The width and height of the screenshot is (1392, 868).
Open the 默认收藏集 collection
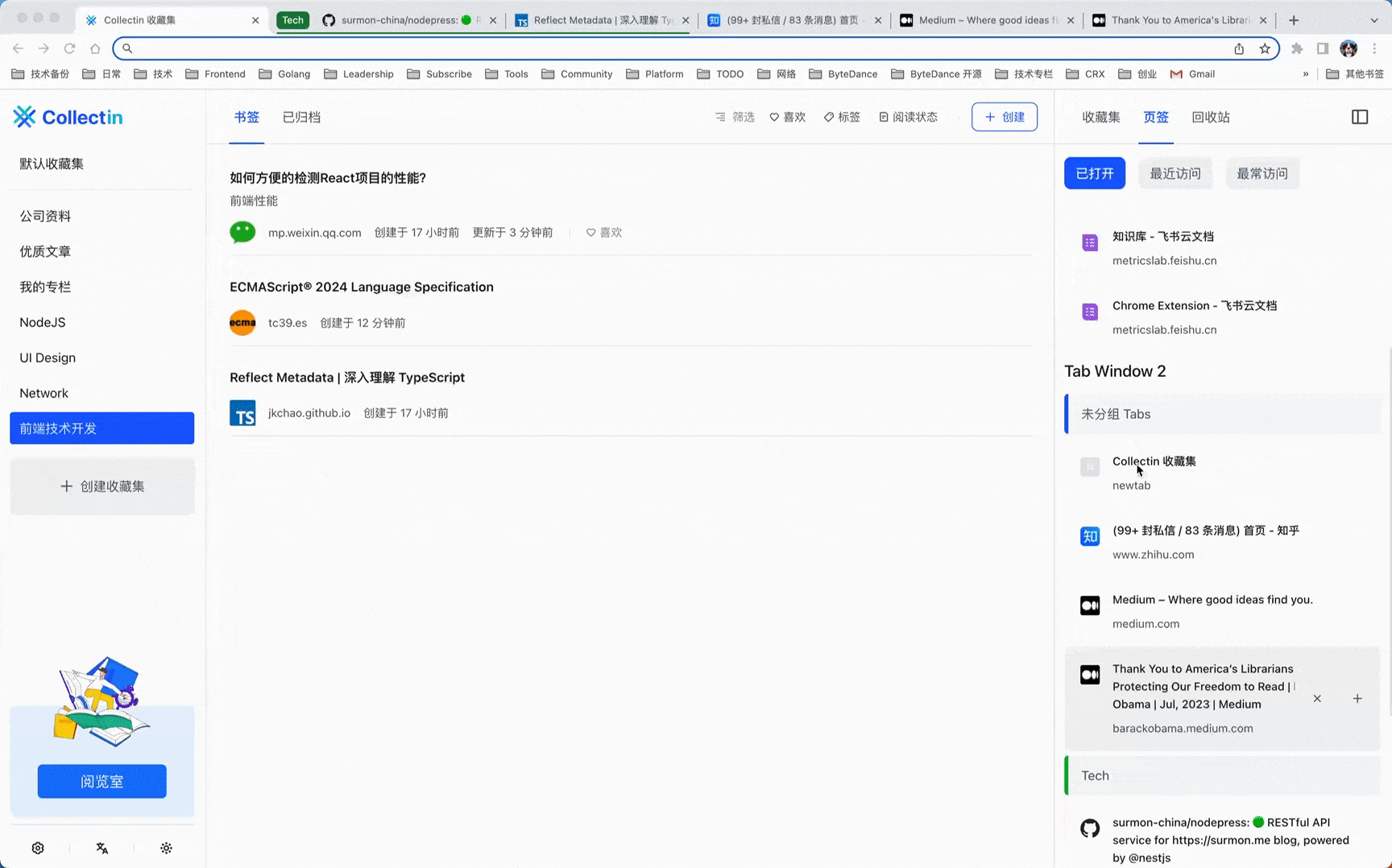tap(102, 164)
